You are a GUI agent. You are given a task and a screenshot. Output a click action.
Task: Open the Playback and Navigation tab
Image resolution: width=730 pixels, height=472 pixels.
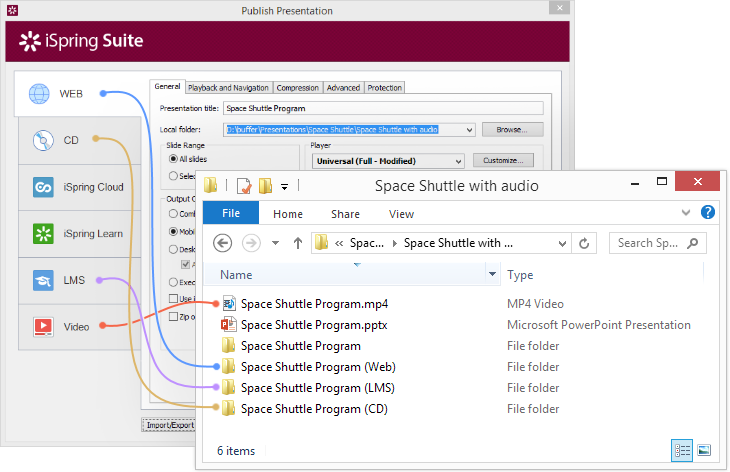point(228,88)
